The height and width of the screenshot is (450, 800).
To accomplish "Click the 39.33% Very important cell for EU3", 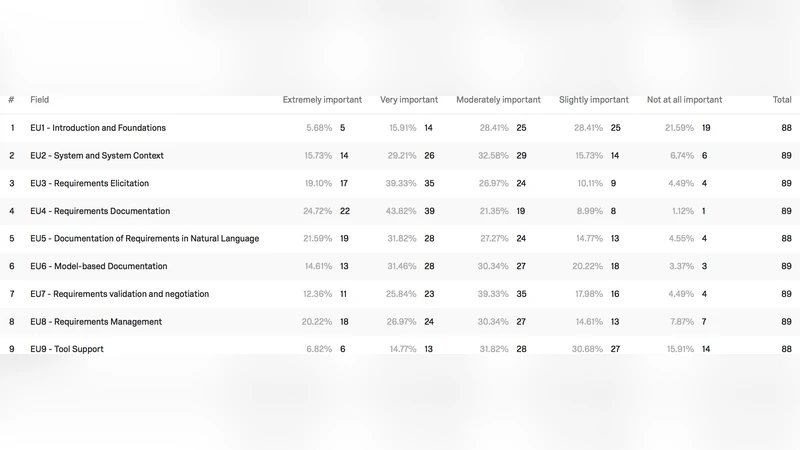I will (403, 184).
